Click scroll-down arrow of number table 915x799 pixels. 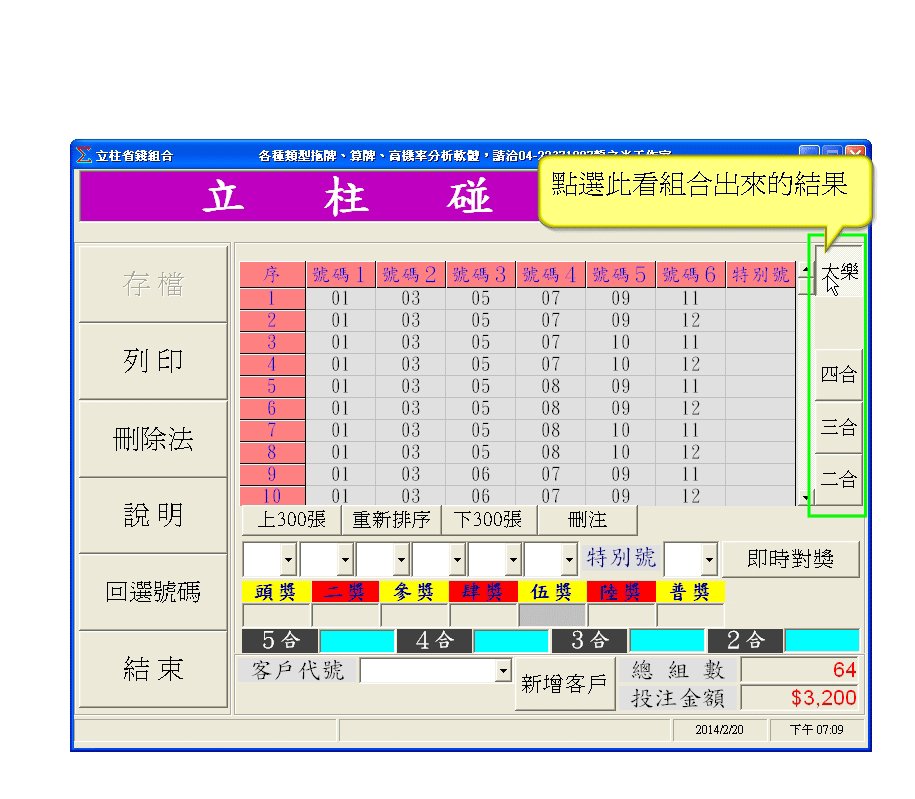806,498
